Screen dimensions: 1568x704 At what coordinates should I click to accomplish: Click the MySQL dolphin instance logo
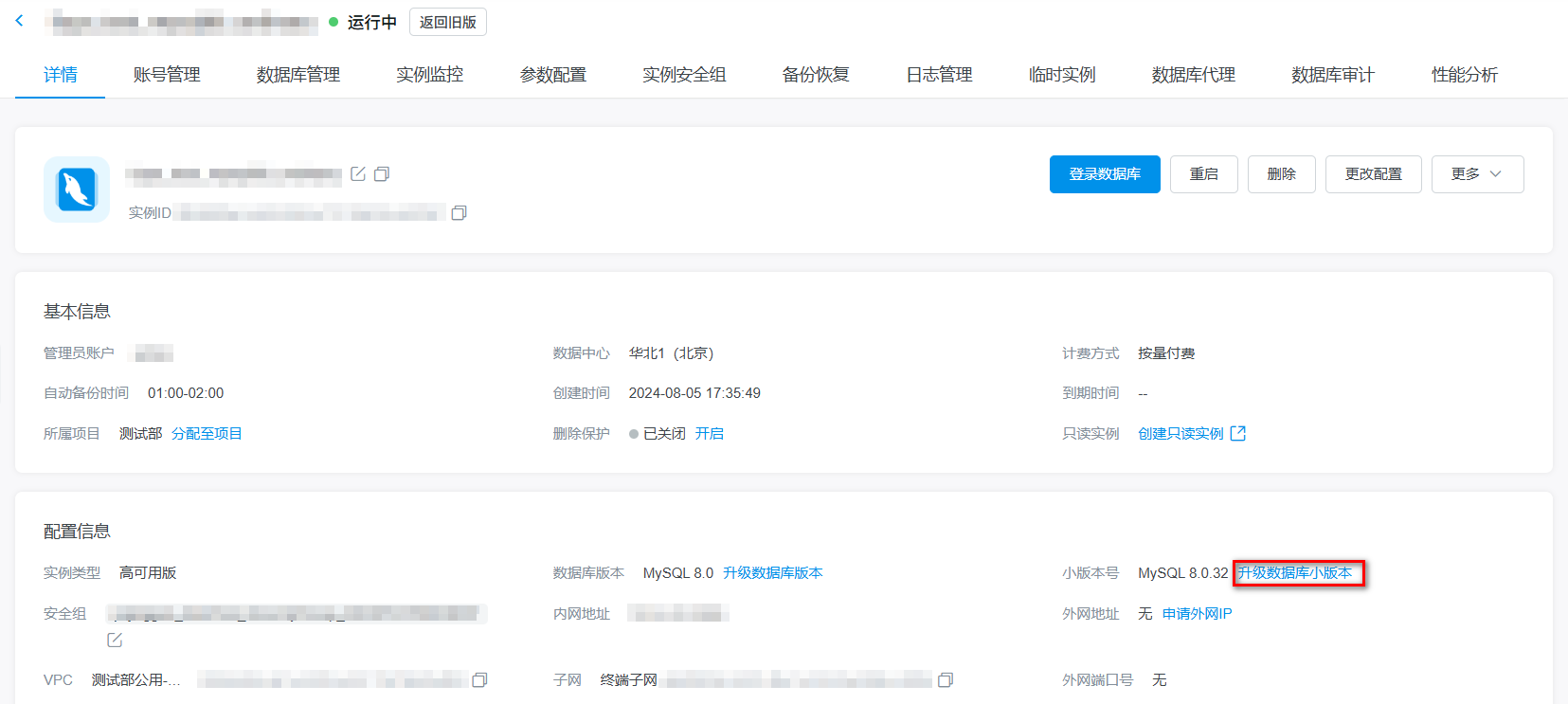coord(77,190)
